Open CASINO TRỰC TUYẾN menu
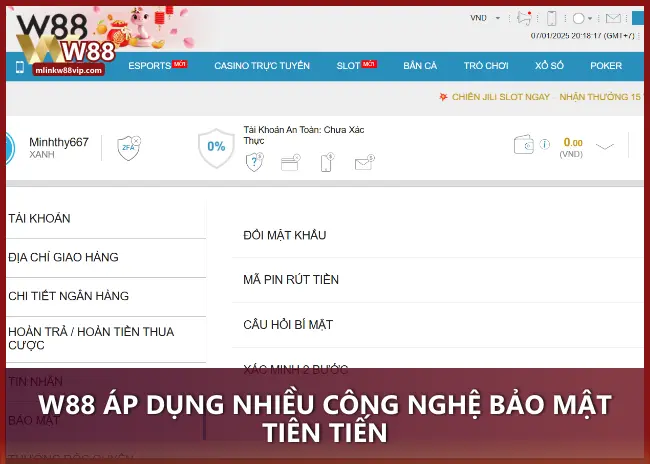Image resolution: width=650 pixels, height=464 pixels. tap(262, 66)
